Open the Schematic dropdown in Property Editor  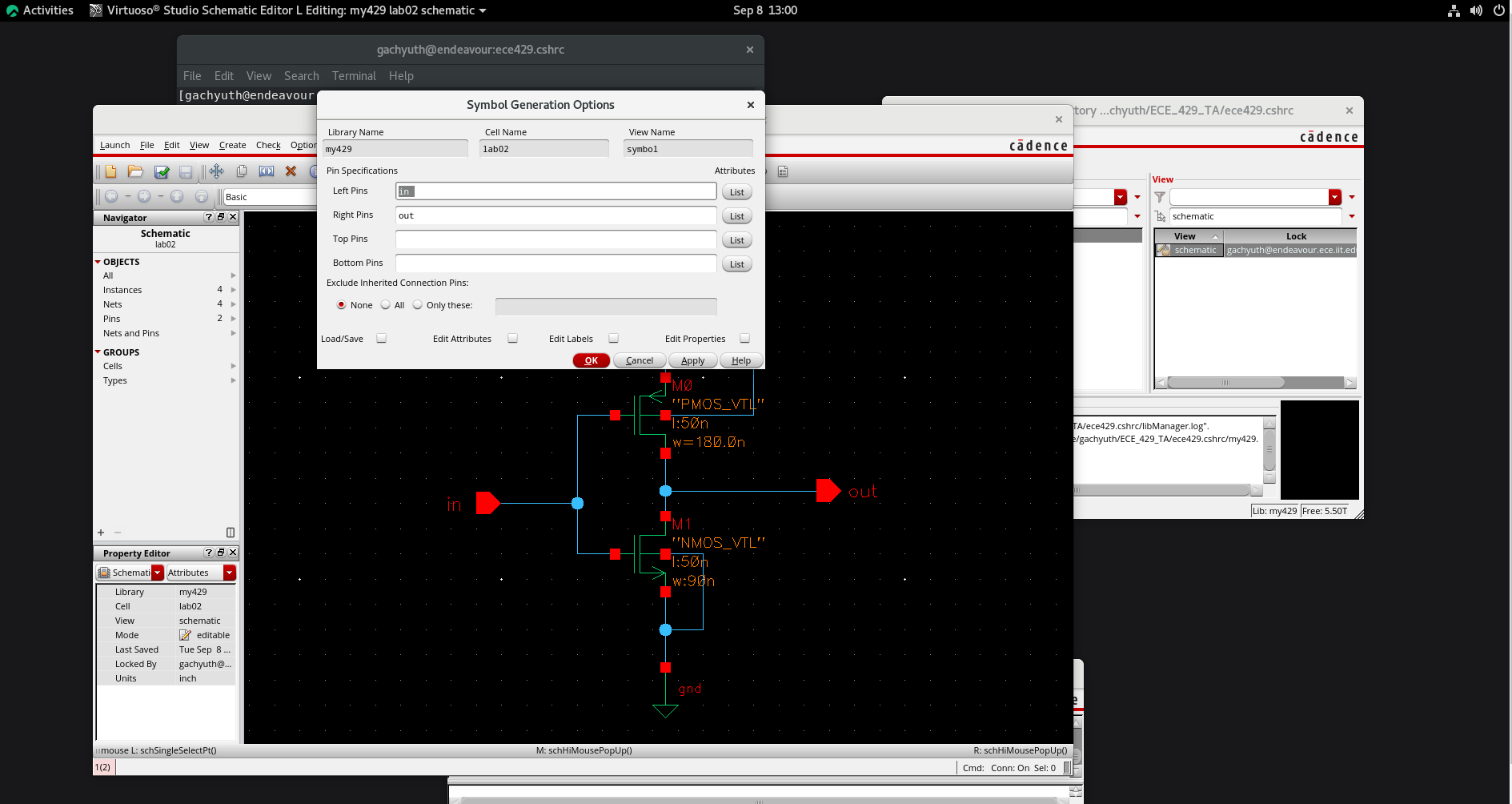tap(158, 573)
